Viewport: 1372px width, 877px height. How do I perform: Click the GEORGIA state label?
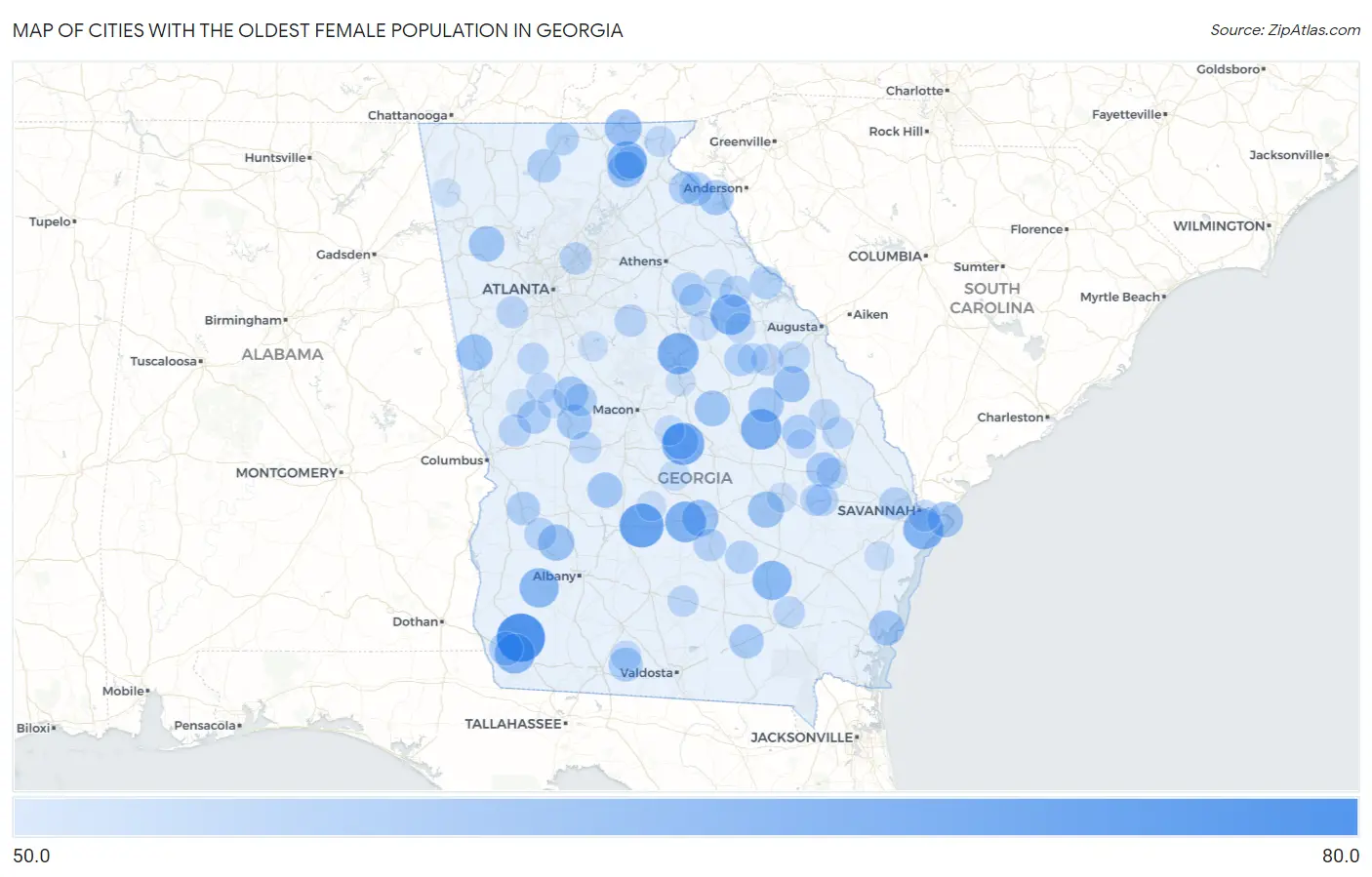click(x=695, y=478)
